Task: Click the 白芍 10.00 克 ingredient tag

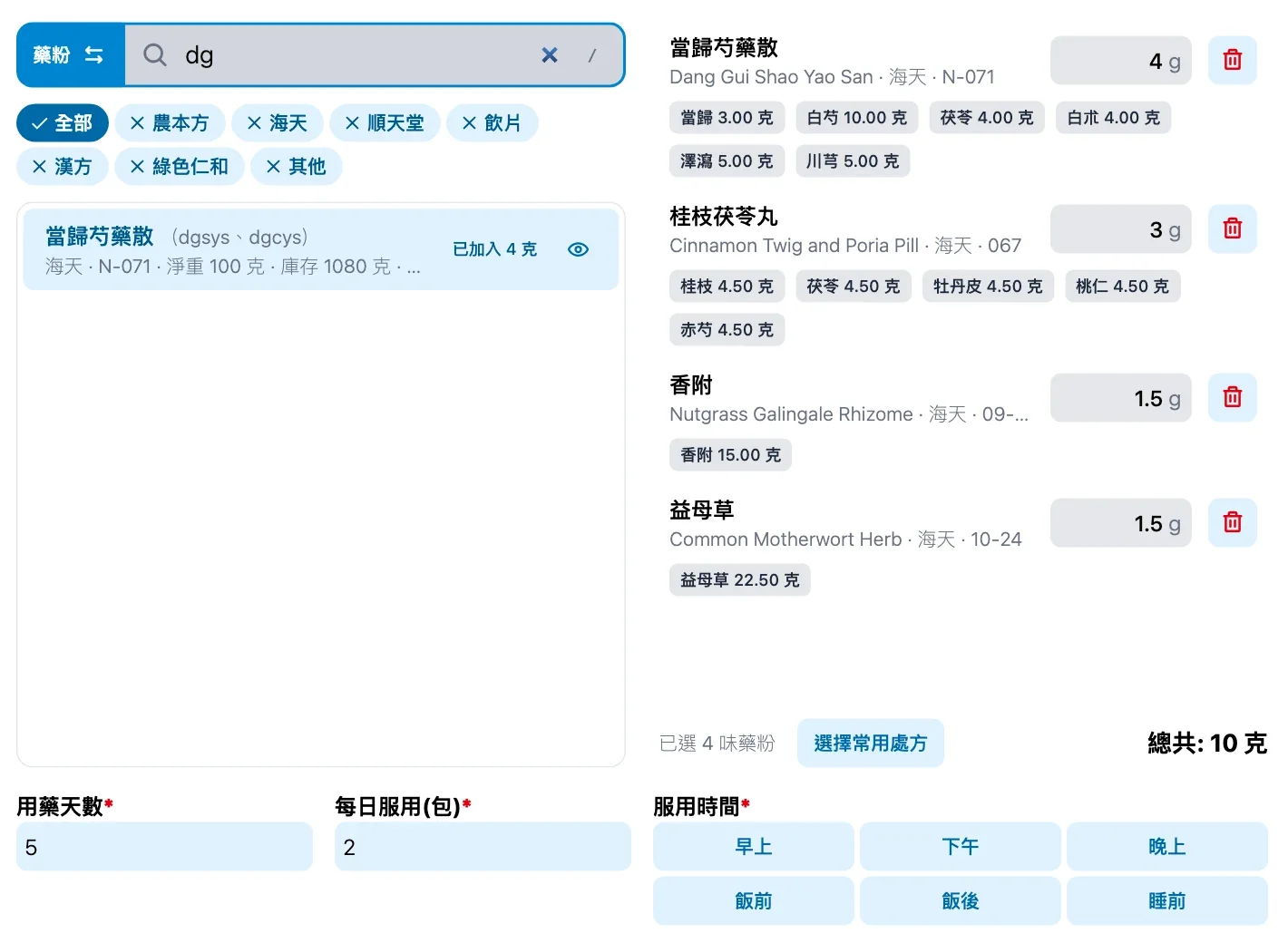Action: pyautogui.click(x=857, y=118)
